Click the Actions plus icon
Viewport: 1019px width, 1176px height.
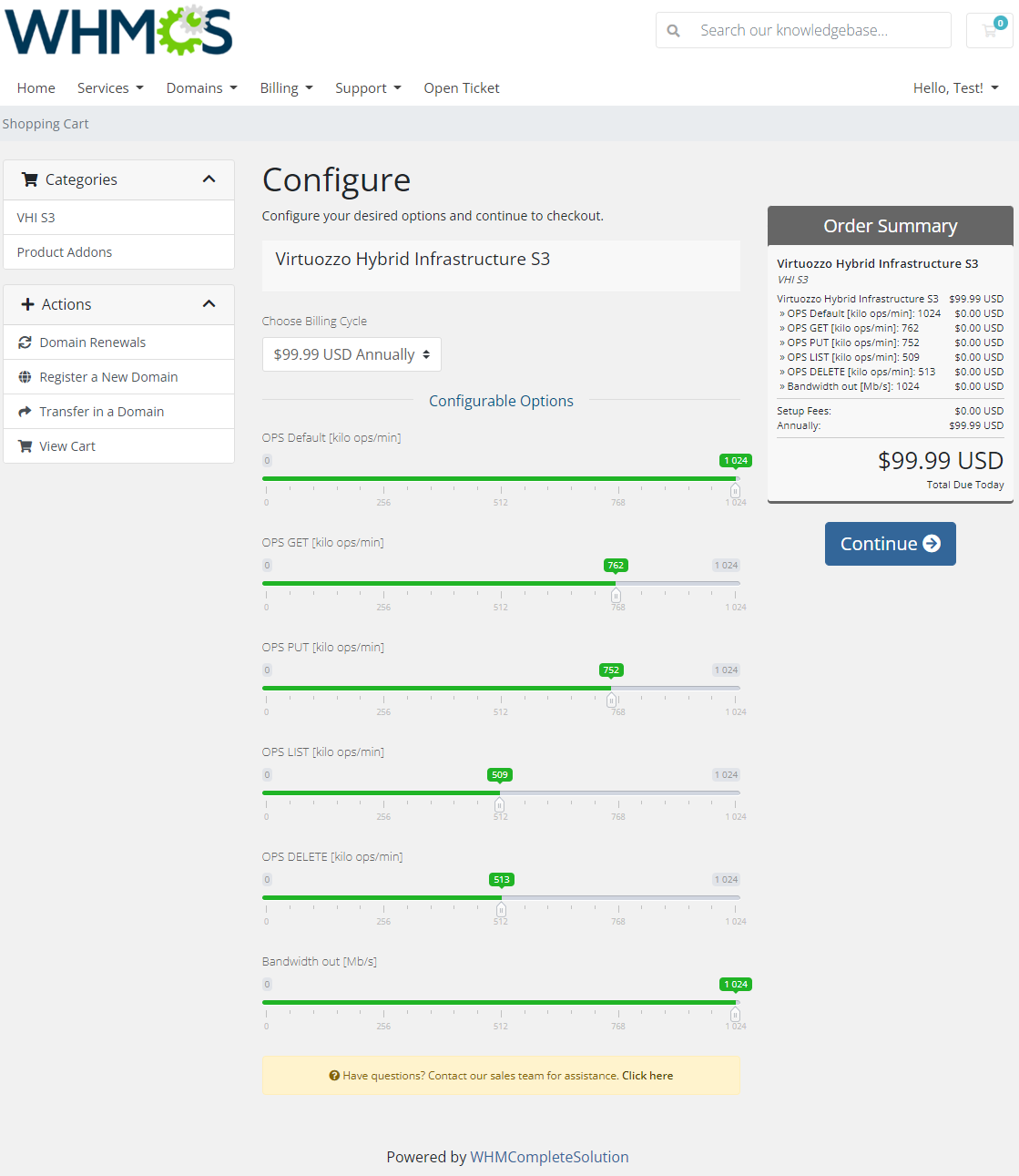tap(27, 304)
